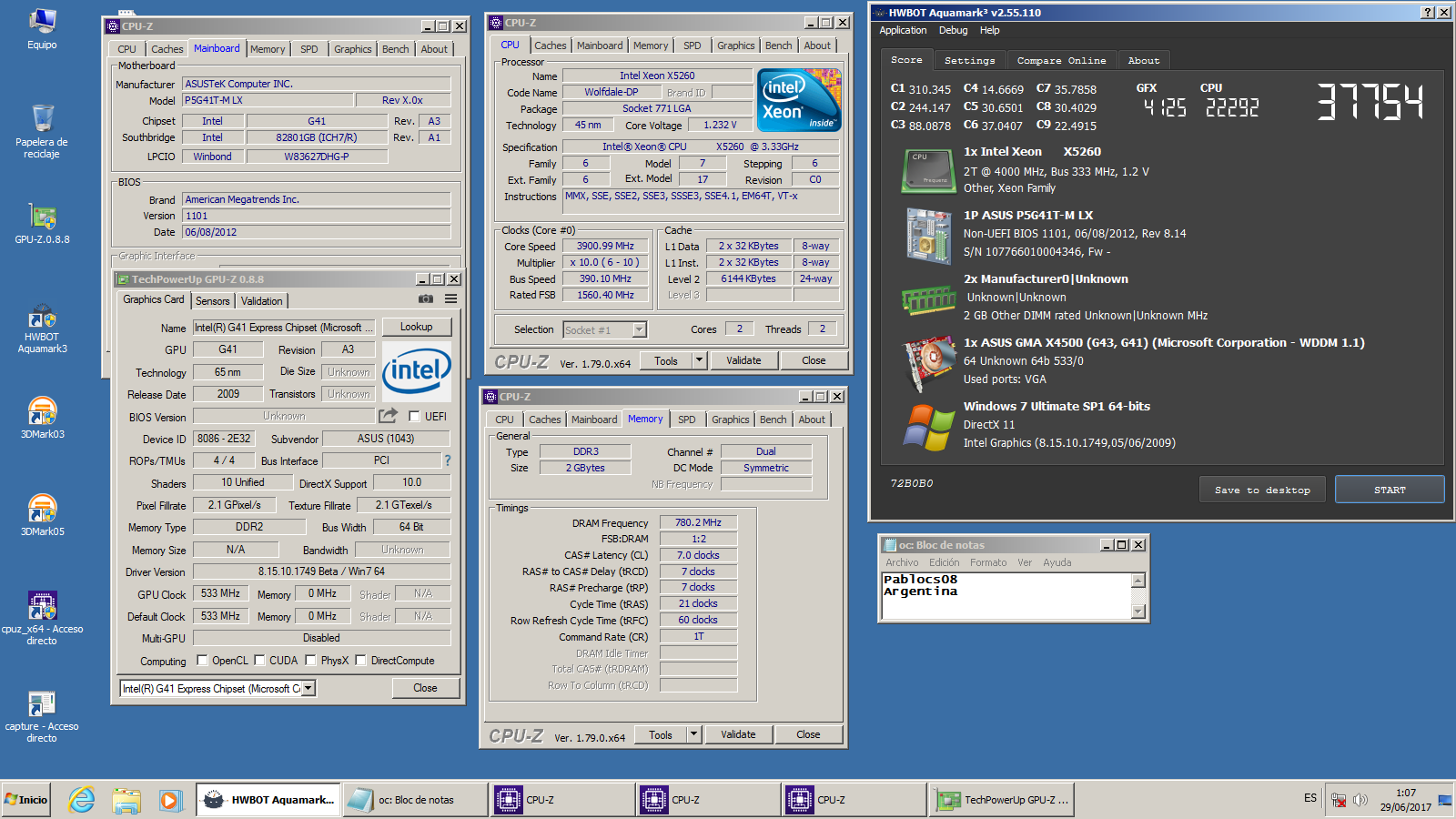Viewport: 1456px width, 819px height.
Task: Open 3DMark03 desktop icon
Action: click(x=42, y=418)
